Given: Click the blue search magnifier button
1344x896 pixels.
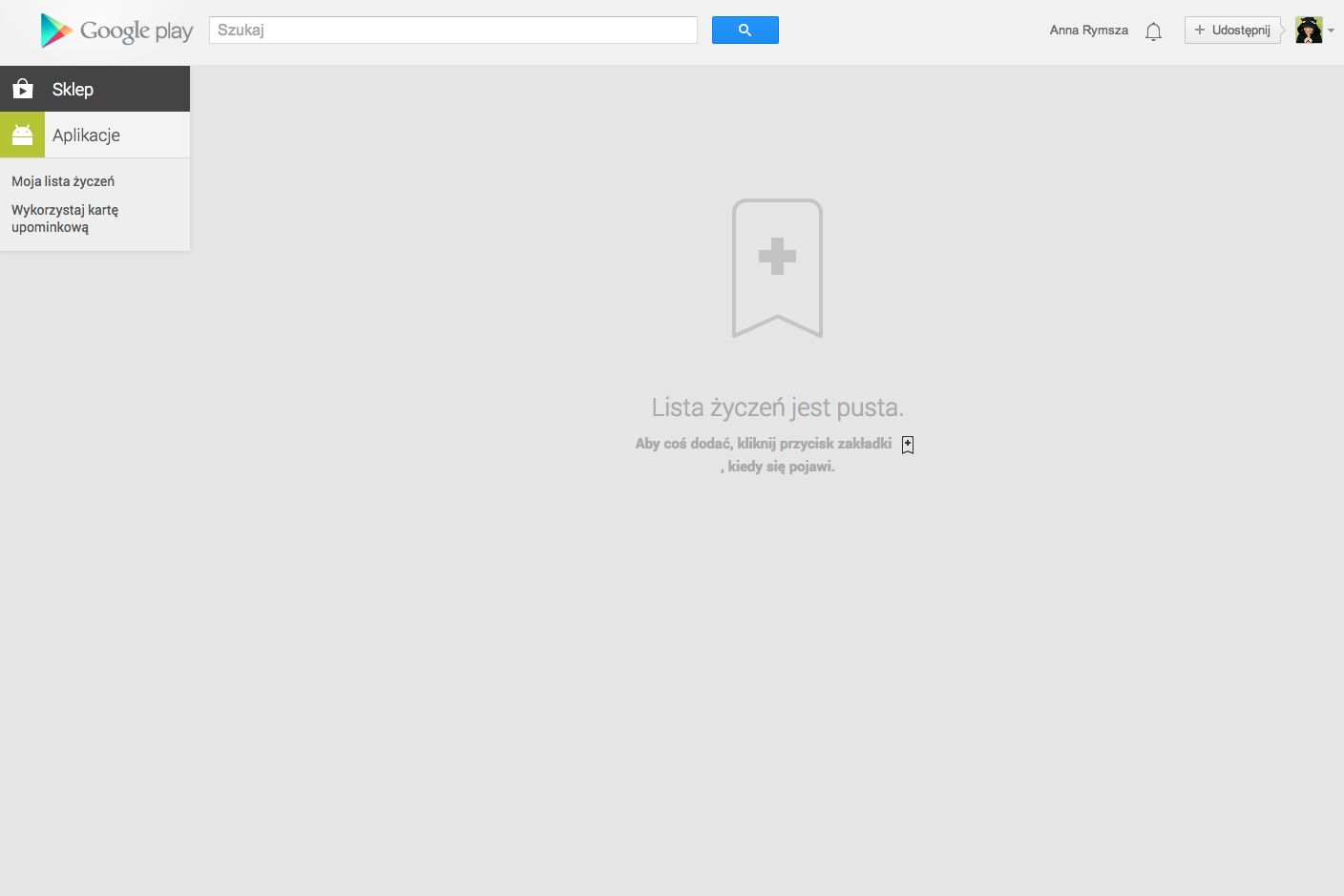Looking at the screenshot, I should [x=745, y=30].
